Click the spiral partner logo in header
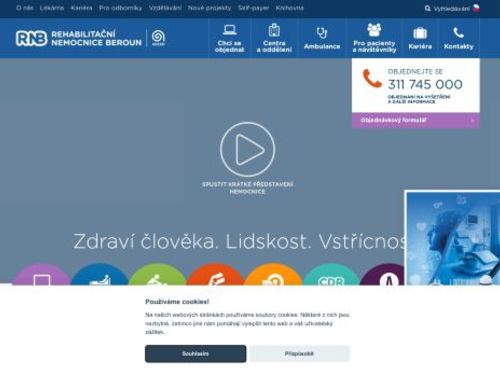Image resolution: width=500 pixels, height=375 pixels. (158, 37)
